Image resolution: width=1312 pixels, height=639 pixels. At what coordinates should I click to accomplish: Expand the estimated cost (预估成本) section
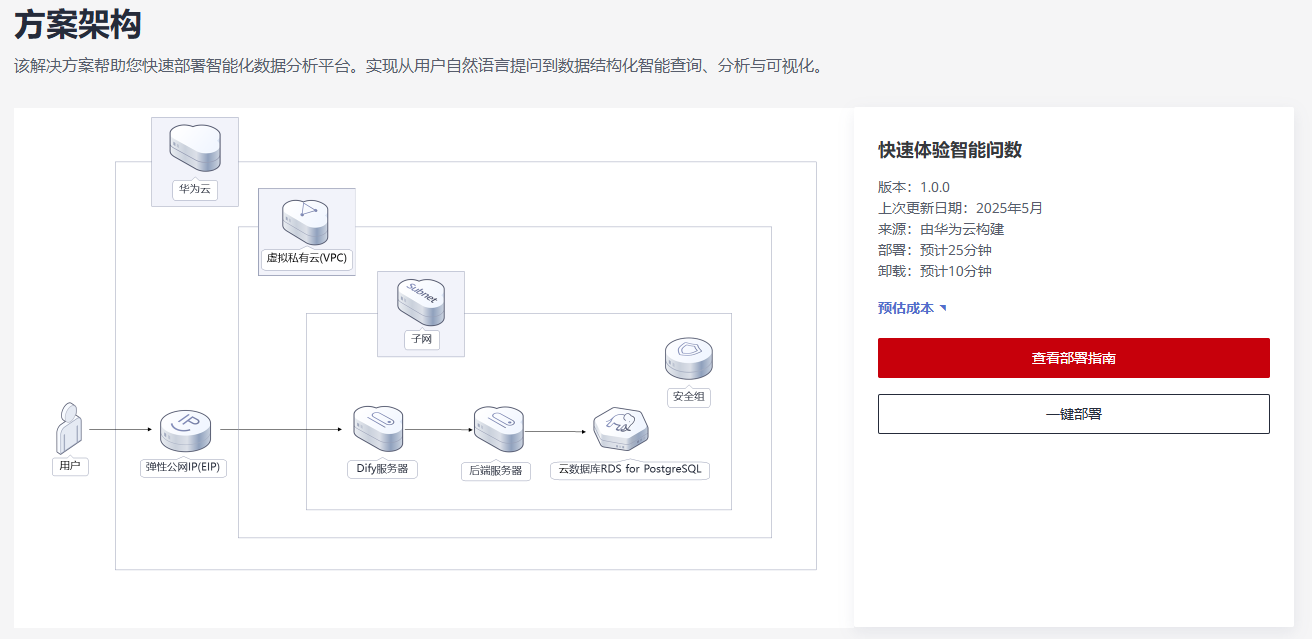click(x=912, y=308)
